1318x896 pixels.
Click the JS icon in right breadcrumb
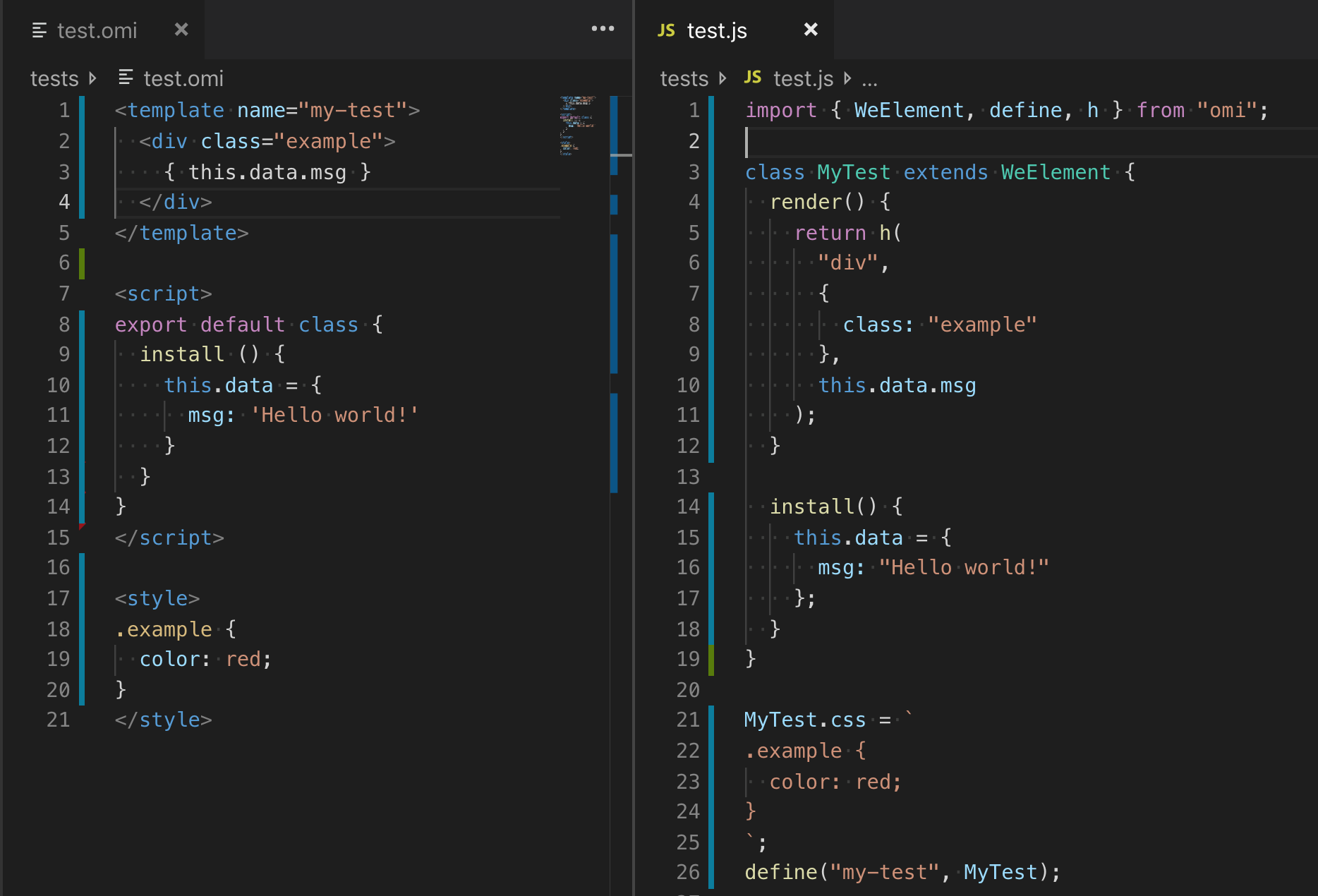point(753,78)
